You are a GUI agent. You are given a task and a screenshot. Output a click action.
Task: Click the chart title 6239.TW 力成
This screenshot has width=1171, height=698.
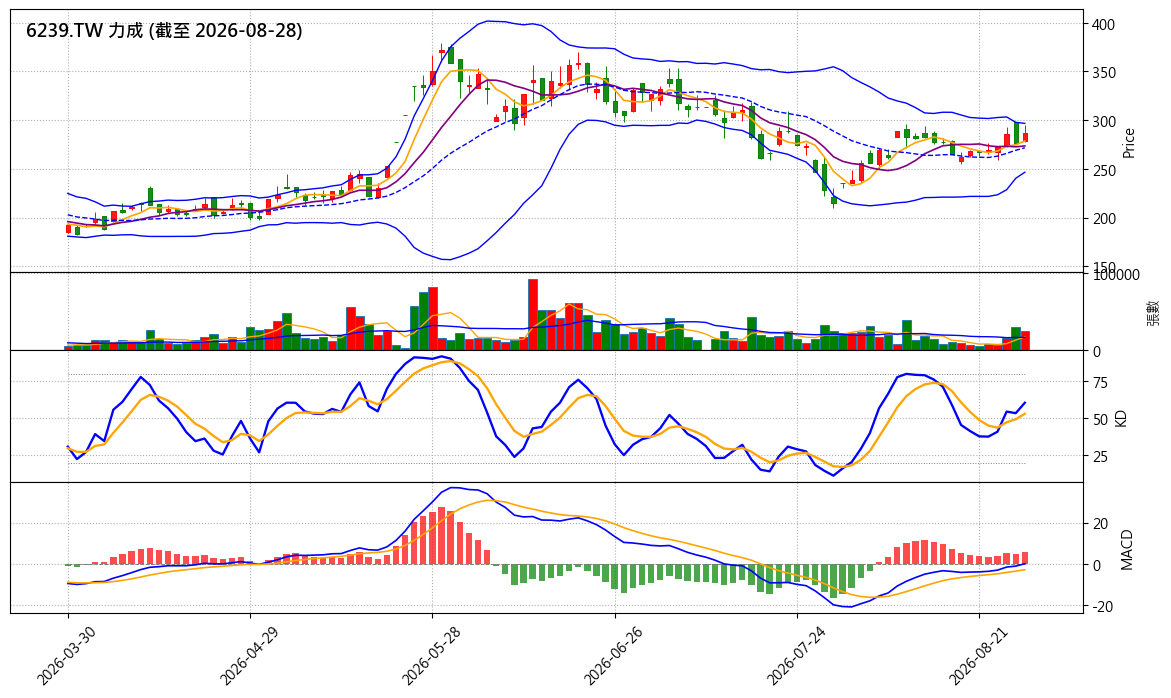click(164, 31)
